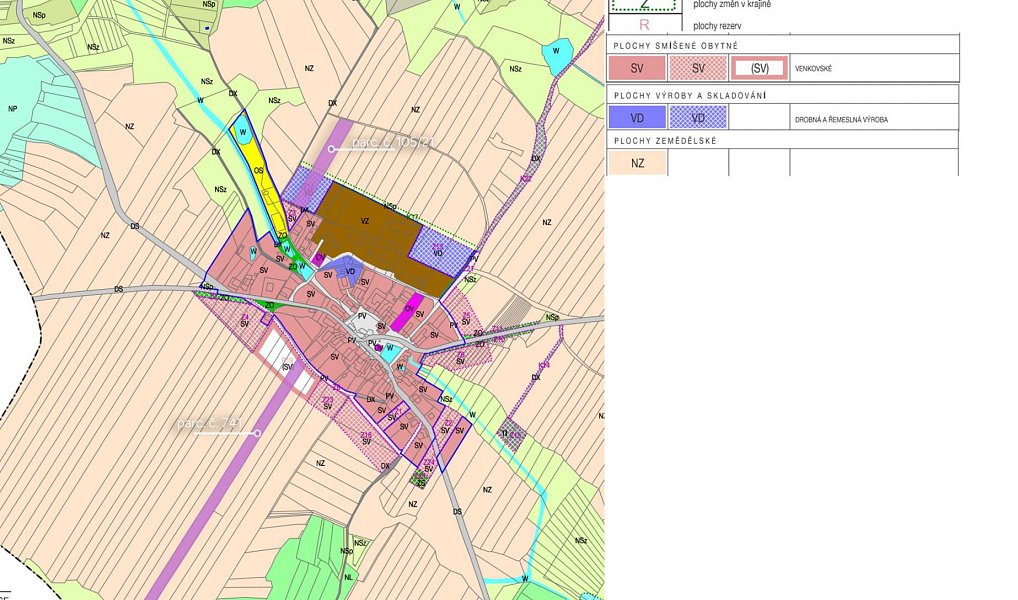Click the hatched SV legend swatch

[x=698, y=68]
